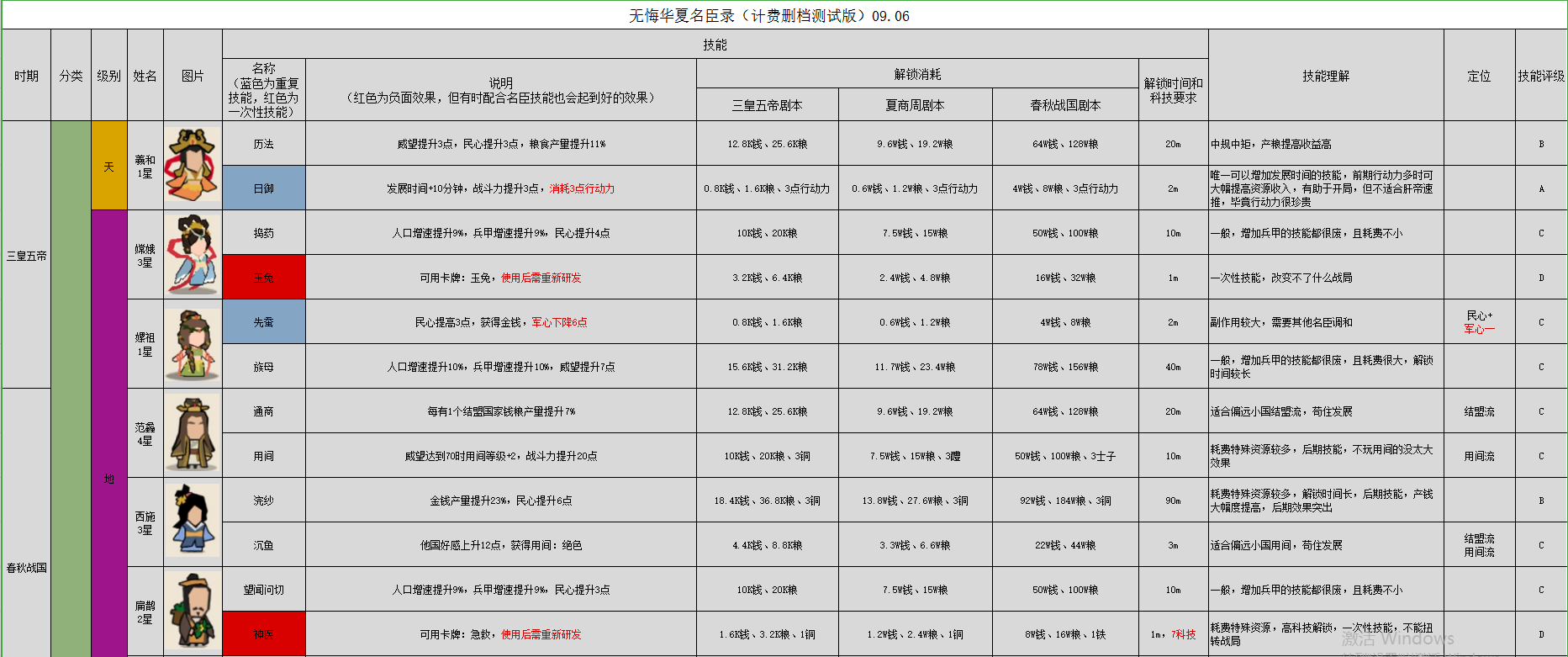Image resolution: width=1568 pixels, height=657 pixels.
Task: Click the green 分类 column block
Action: click(71, 389)
